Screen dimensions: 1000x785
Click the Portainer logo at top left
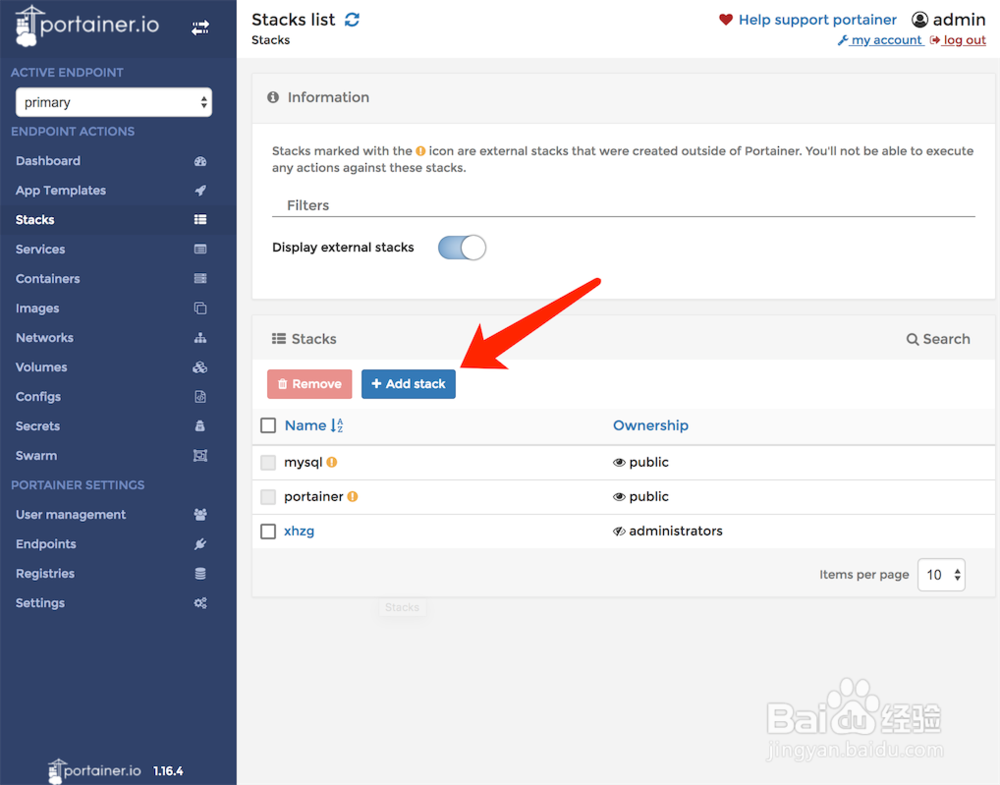coord(87,26)
